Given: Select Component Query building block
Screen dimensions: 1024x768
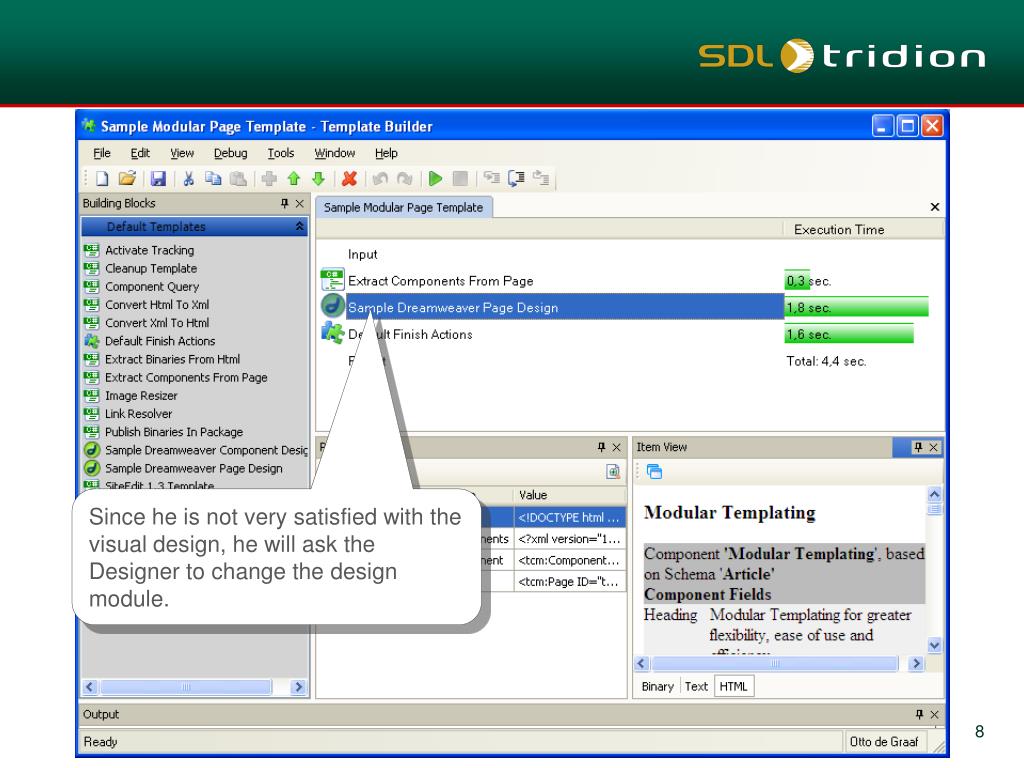Looking at the screenshot, I should [152, 287].
